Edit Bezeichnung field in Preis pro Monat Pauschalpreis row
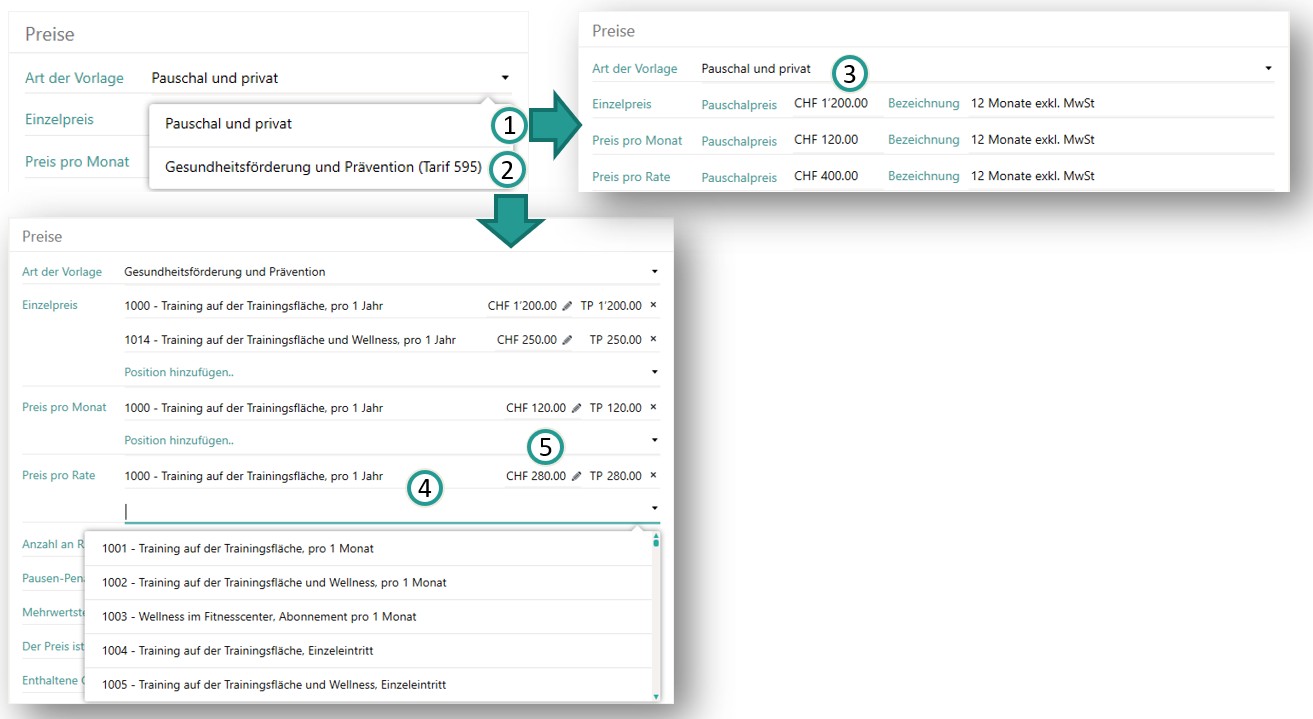This screenshot has width=1313, height=719. tap(1120, 140)
